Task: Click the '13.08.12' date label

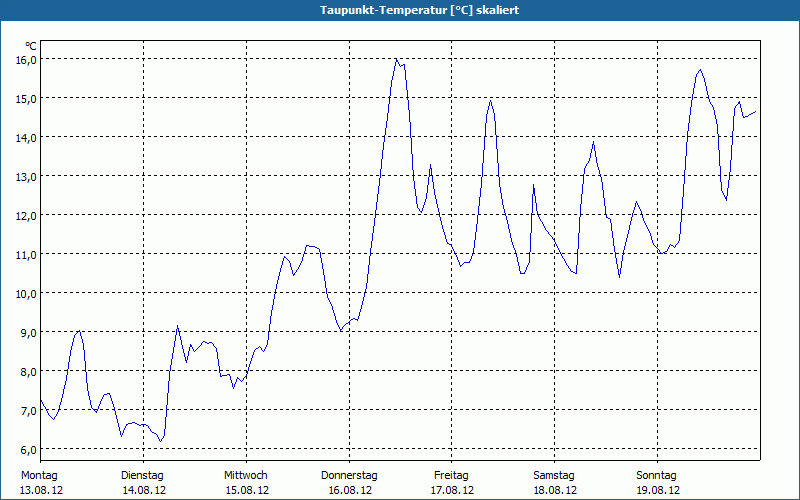Action: [x=41, y=490]
